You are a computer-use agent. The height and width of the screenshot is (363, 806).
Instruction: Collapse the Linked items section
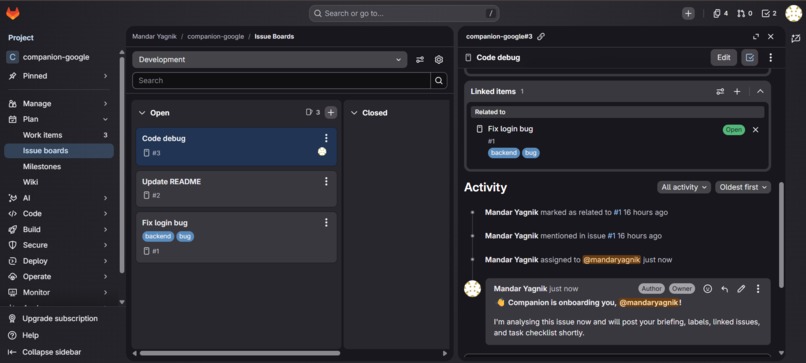point(760,92)
